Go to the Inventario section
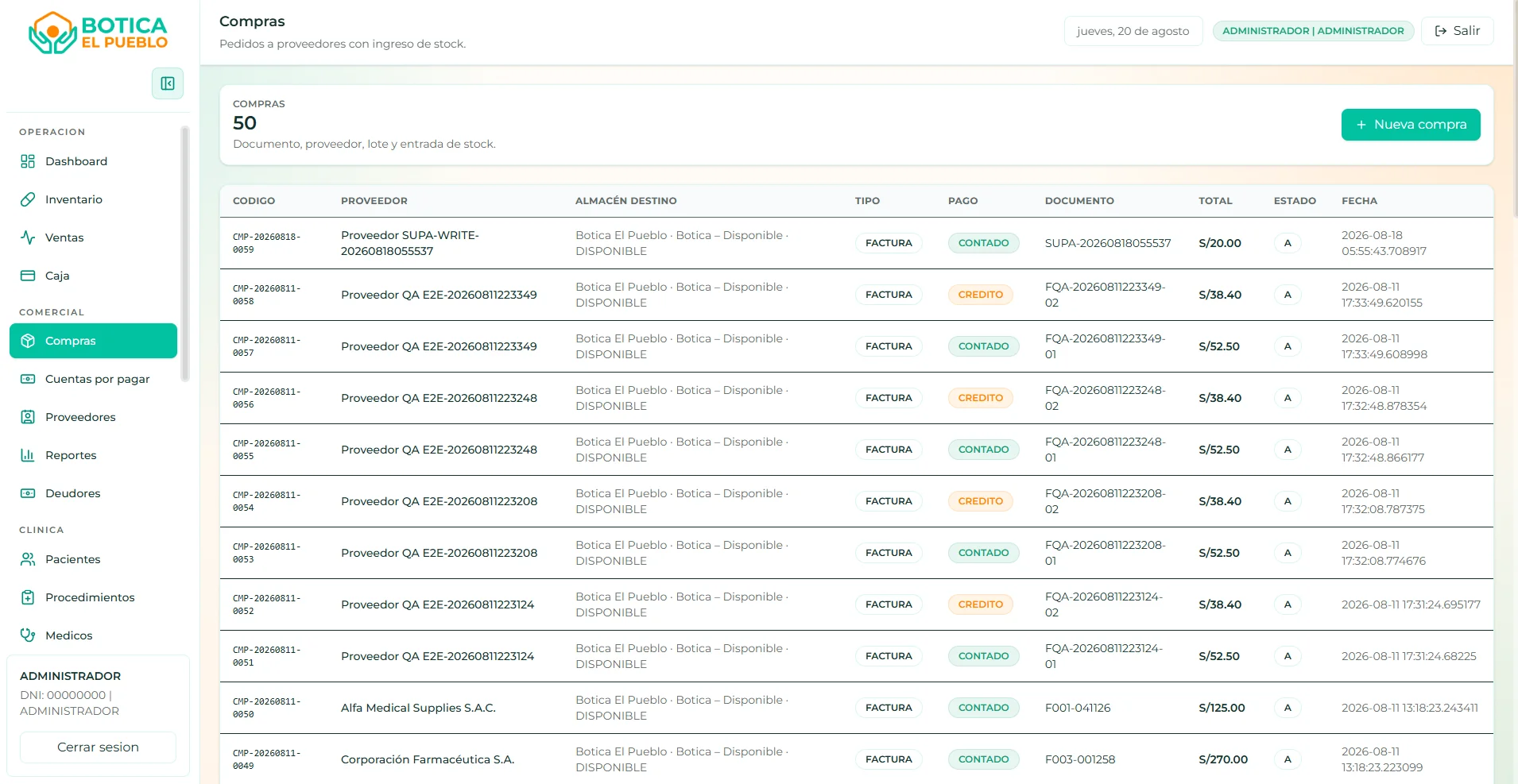The width and height of the screenshot is (1518, 784). coord(93,199)
